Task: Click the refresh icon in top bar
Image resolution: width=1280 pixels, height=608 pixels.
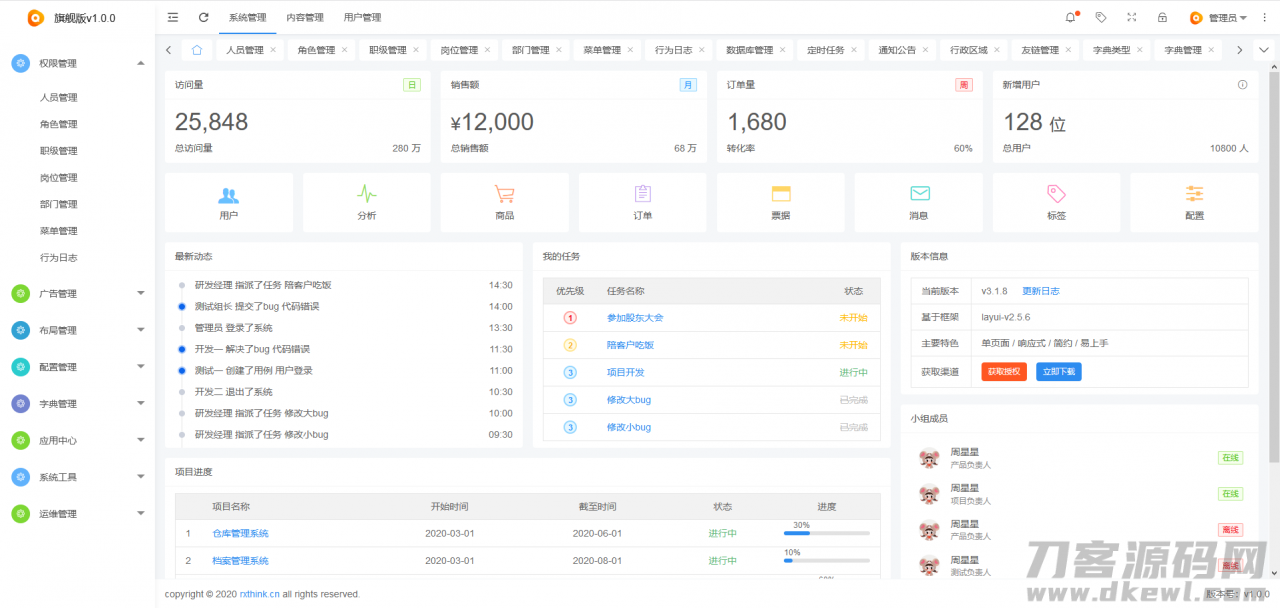Action: point(204,17)
